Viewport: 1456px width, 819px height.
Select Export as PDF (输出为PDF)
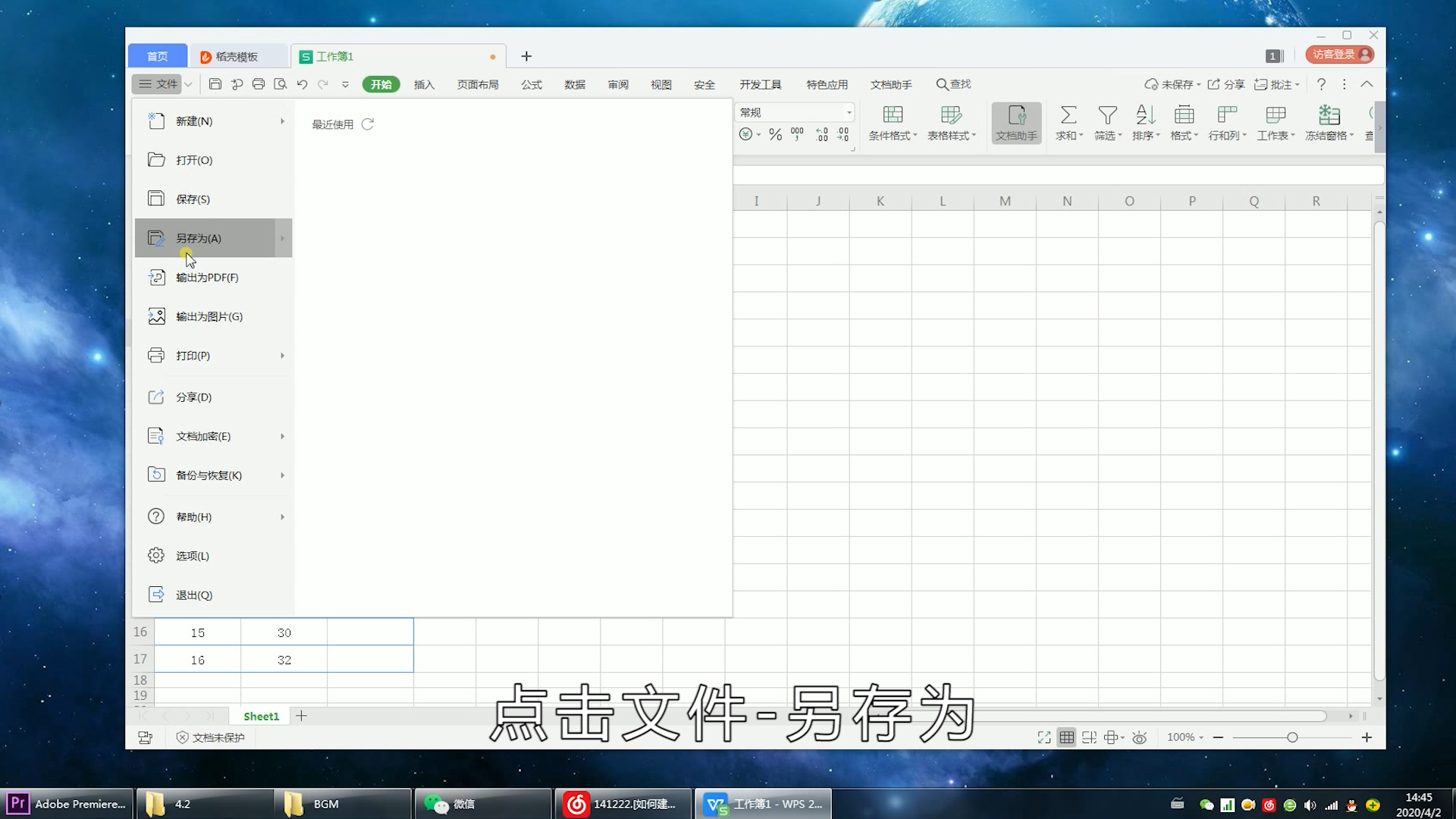(x=213, y=278)
